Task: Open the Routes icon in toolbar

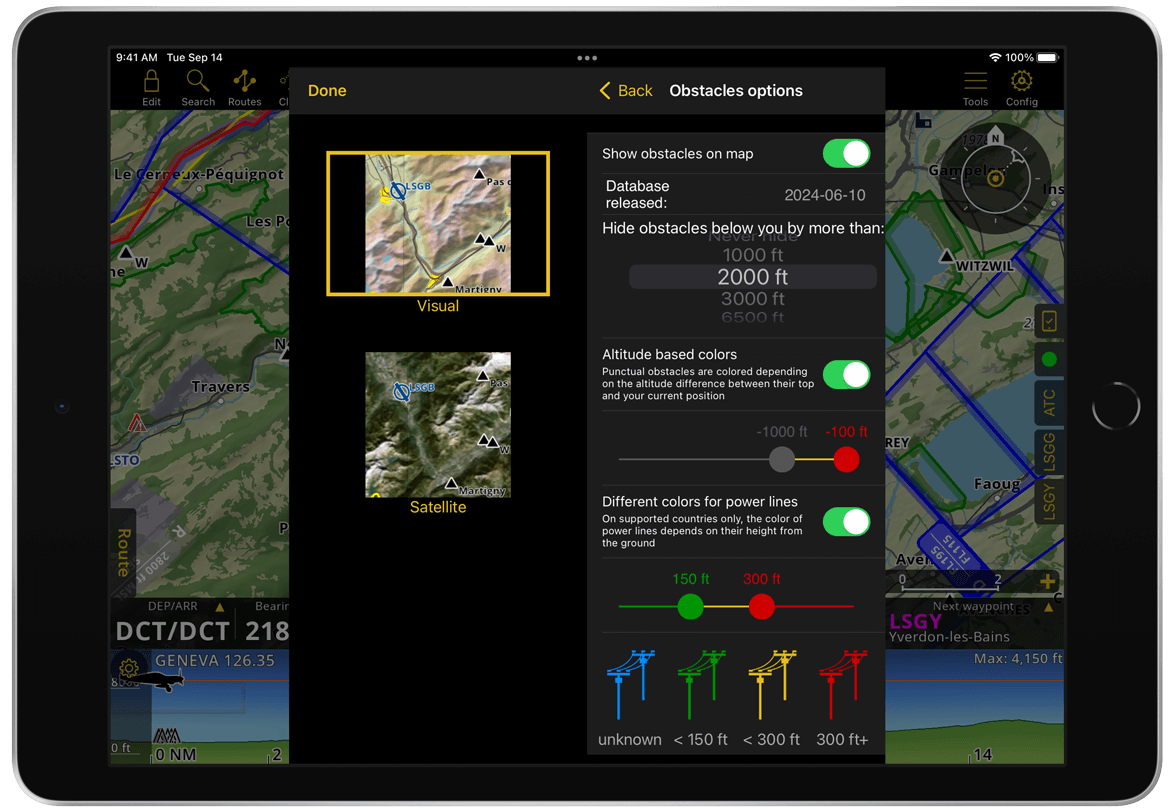Action: point(244,83)
